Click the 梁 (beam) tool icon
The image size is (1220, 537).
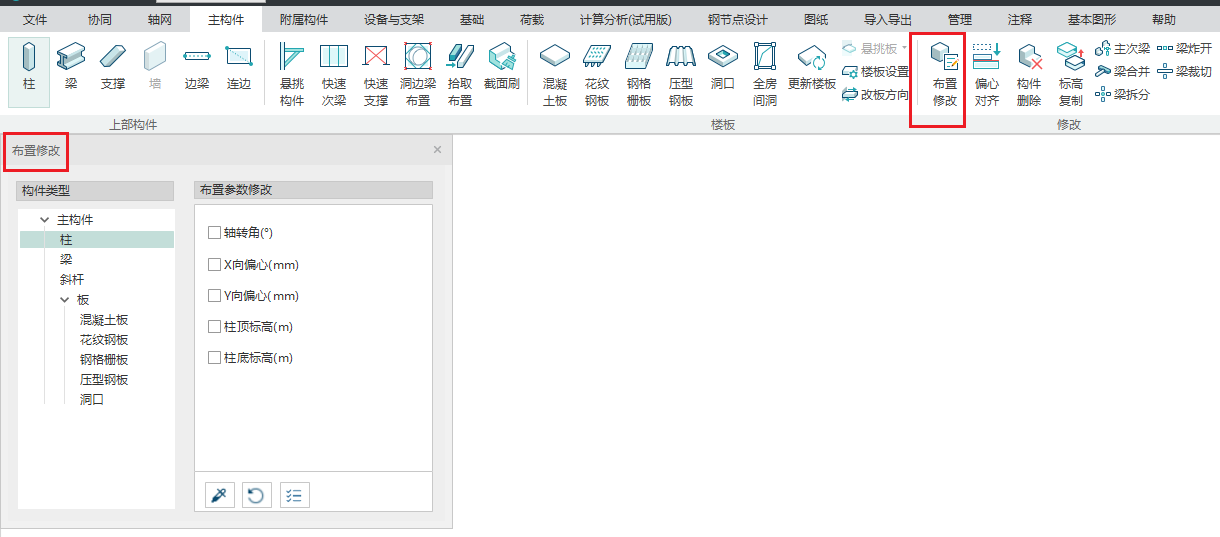click(x=71, y=70)
